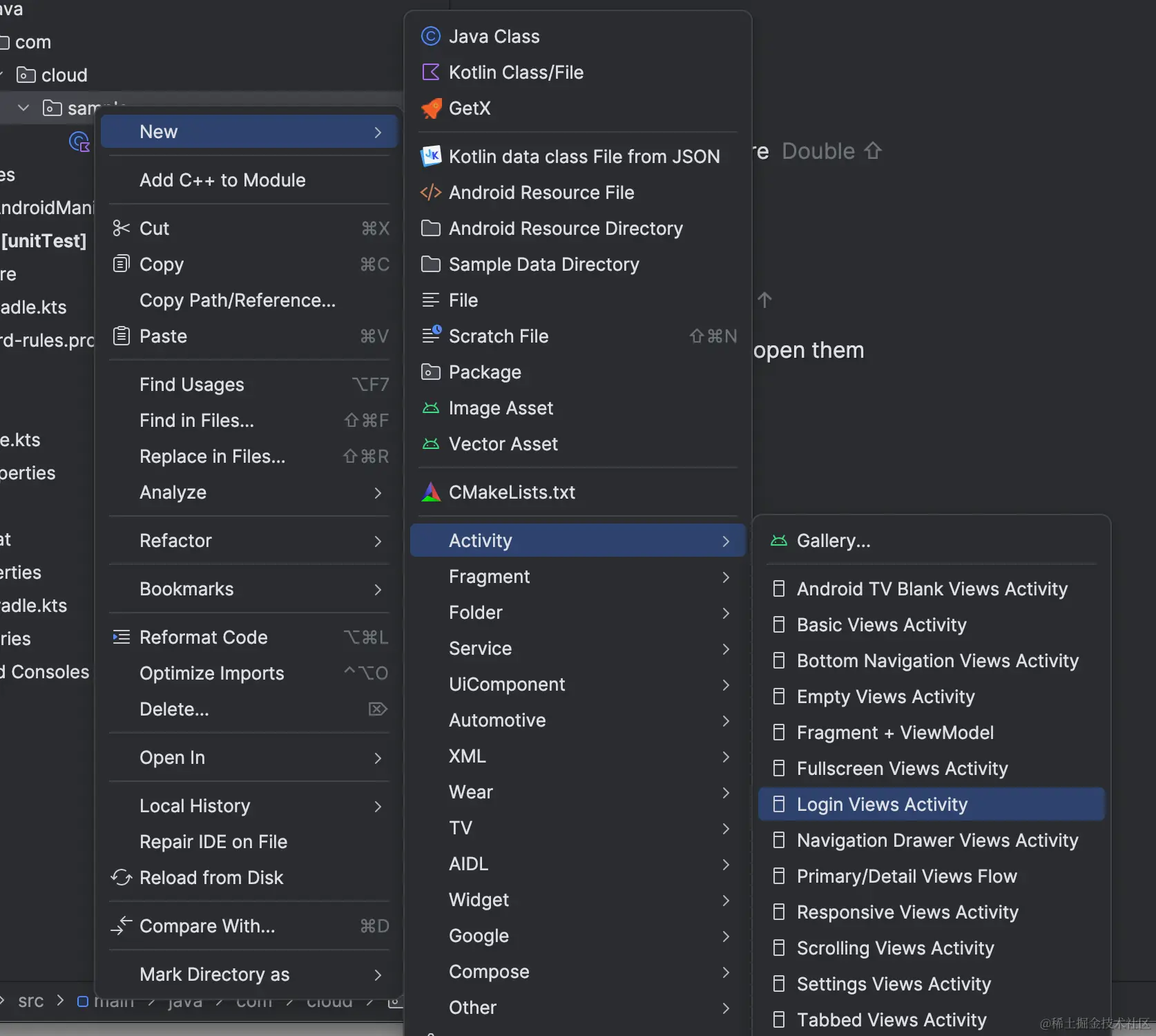Click Delete in the context menu
Viewport: 1156px width, 1036px height.
[249, 709]
